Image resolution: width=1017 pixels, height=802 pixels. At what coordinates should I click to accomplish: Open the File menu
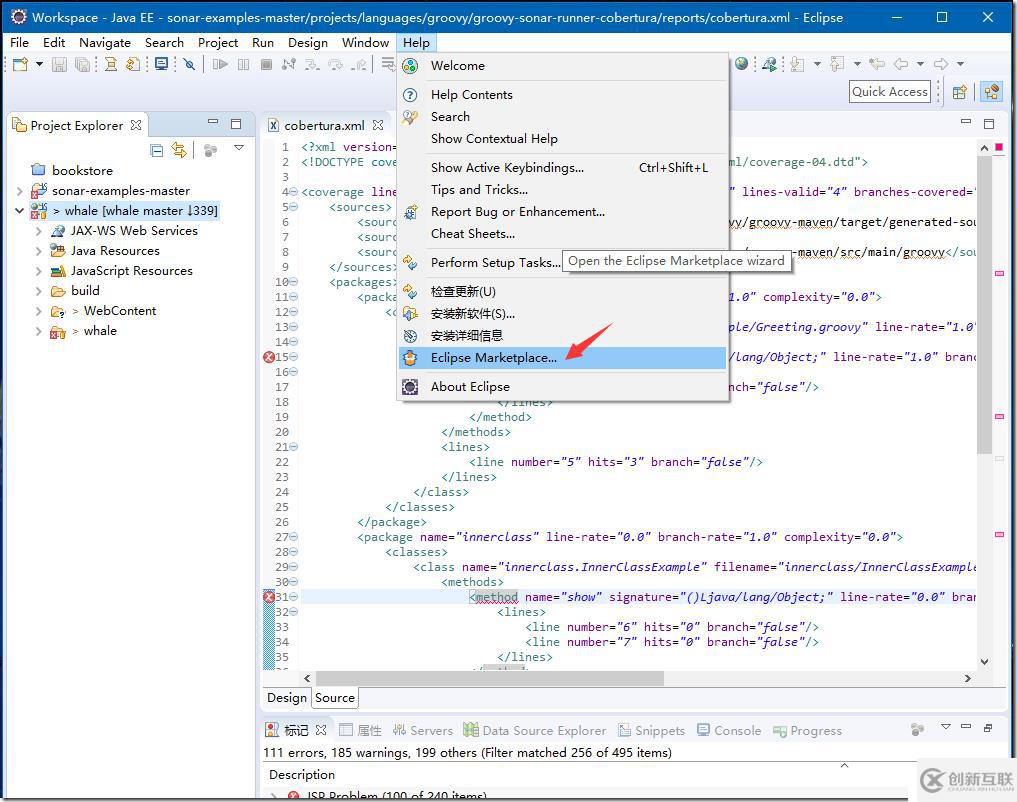(x=19, y=43)
